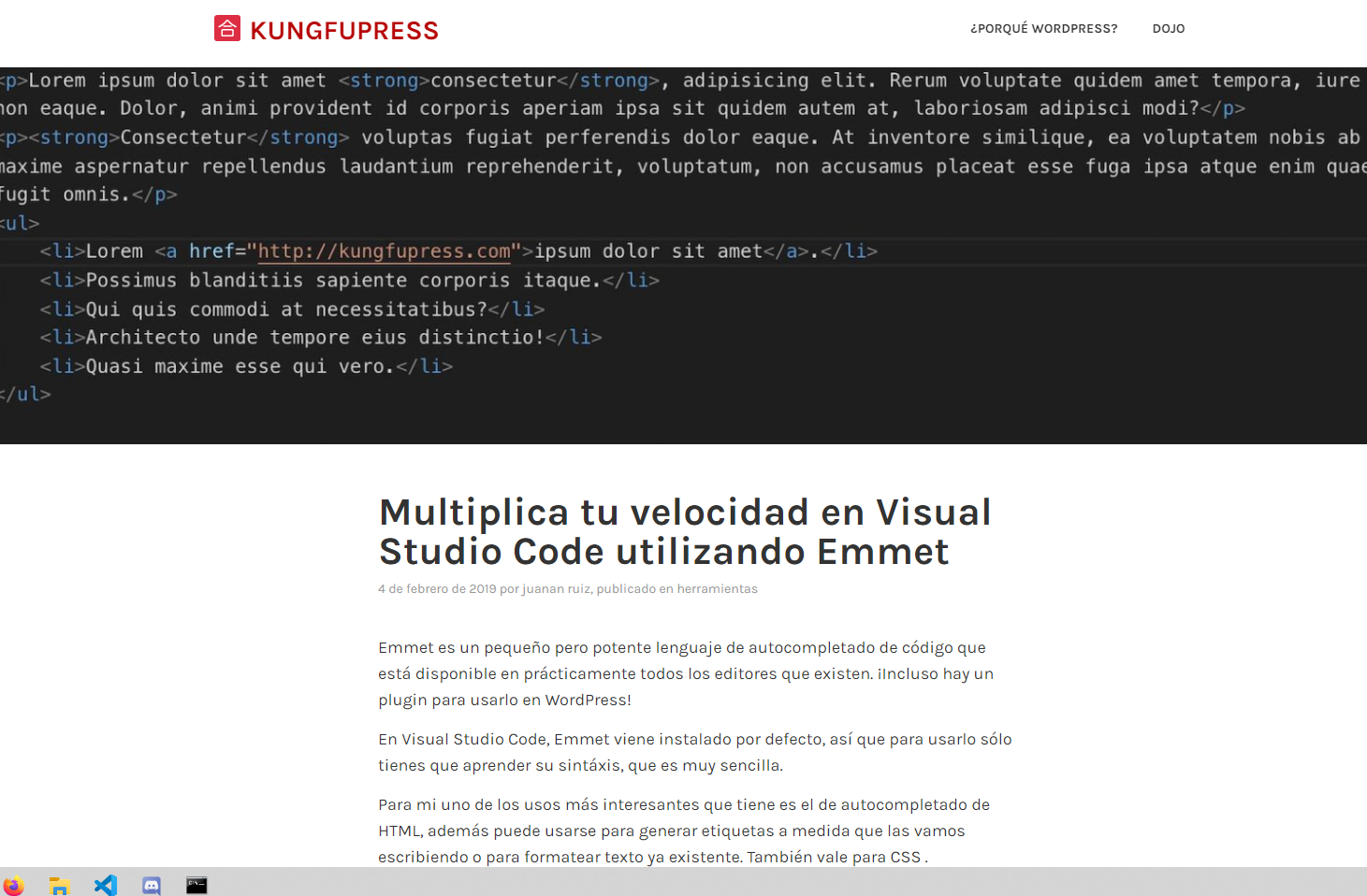Open Discord from the taskbar
The width and height of the screenshot is (1367, 896).
(152, 885)
